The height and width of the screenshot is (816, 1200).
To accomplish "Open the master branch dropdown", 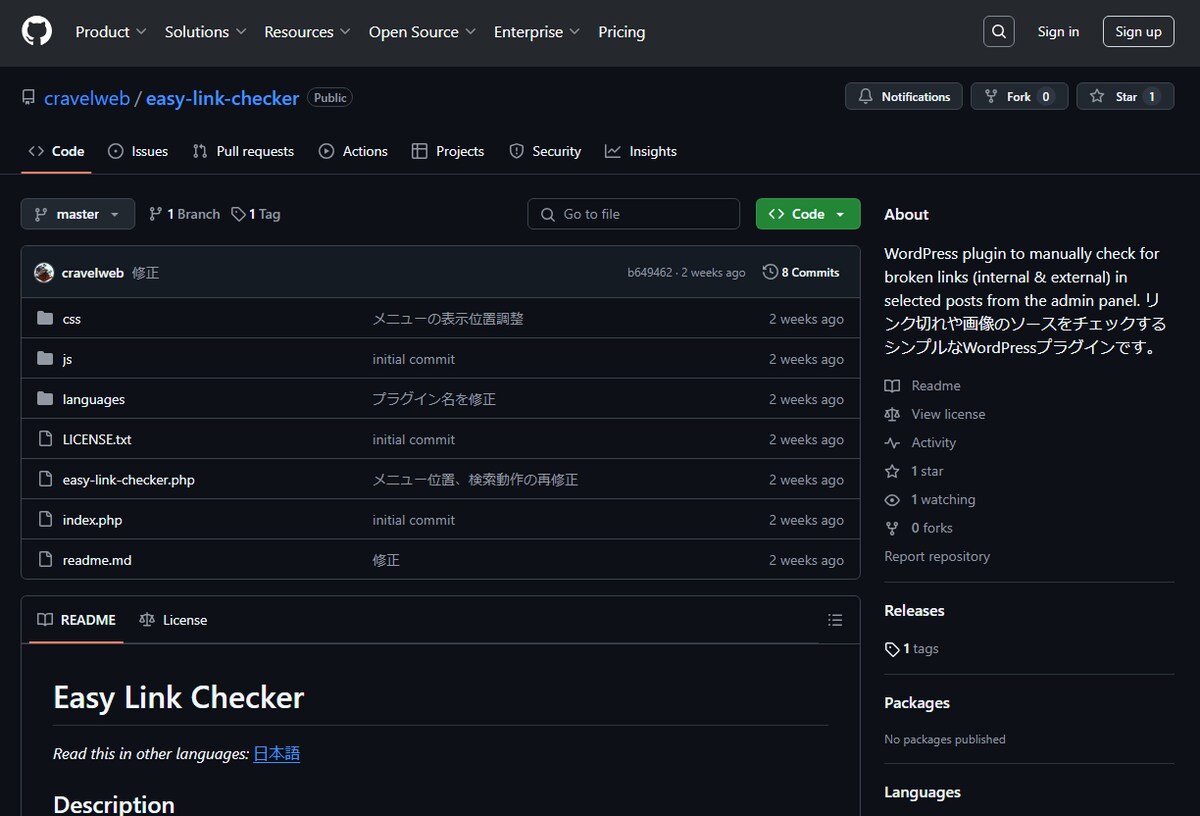I will point(77,214).
